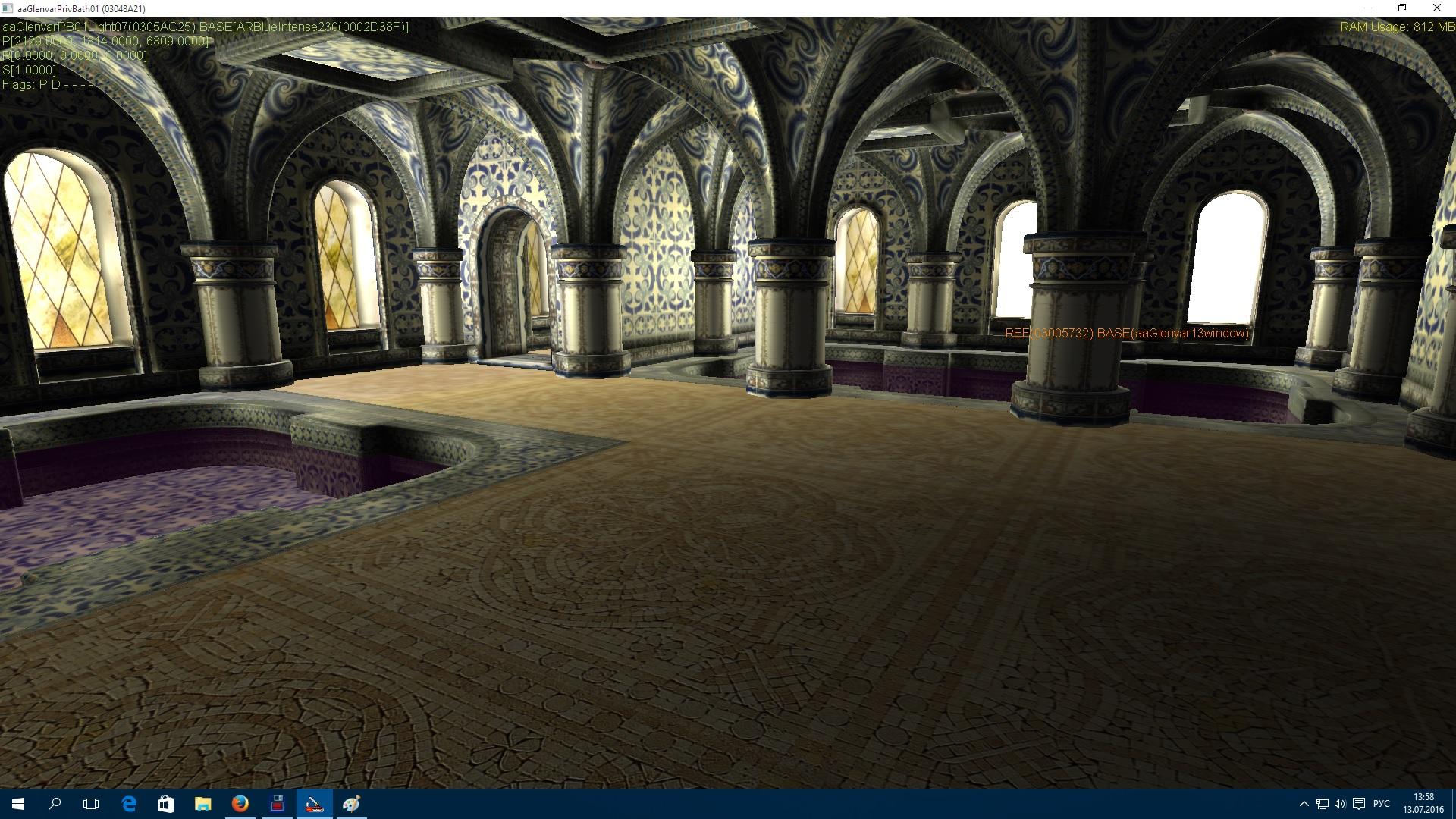Open the volume speaker tray control
Image resolution: width=1456 pixels, height=819 pixels.
point(1340,804)
